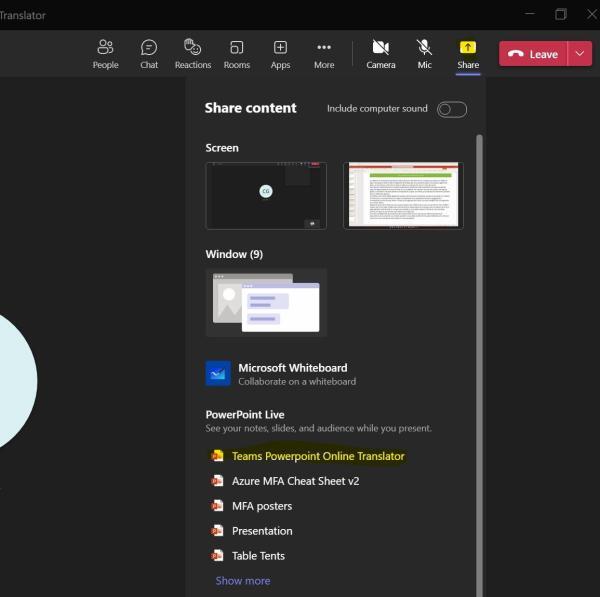Open the Apps panel
600x597 pixels.
tap(280, 54)
